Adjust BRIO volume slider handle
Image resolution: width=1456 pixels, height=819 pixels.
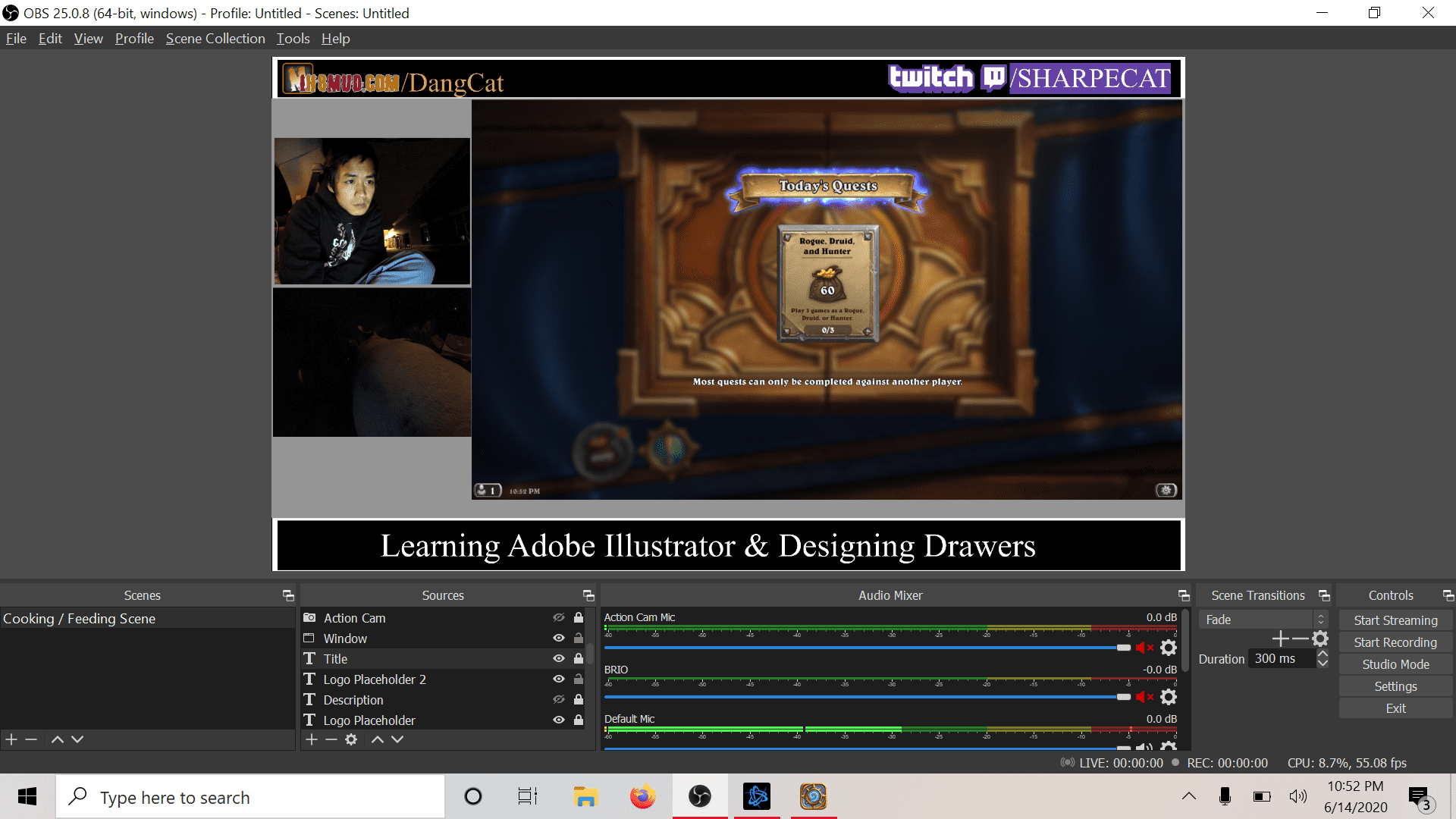[1123, 697]
